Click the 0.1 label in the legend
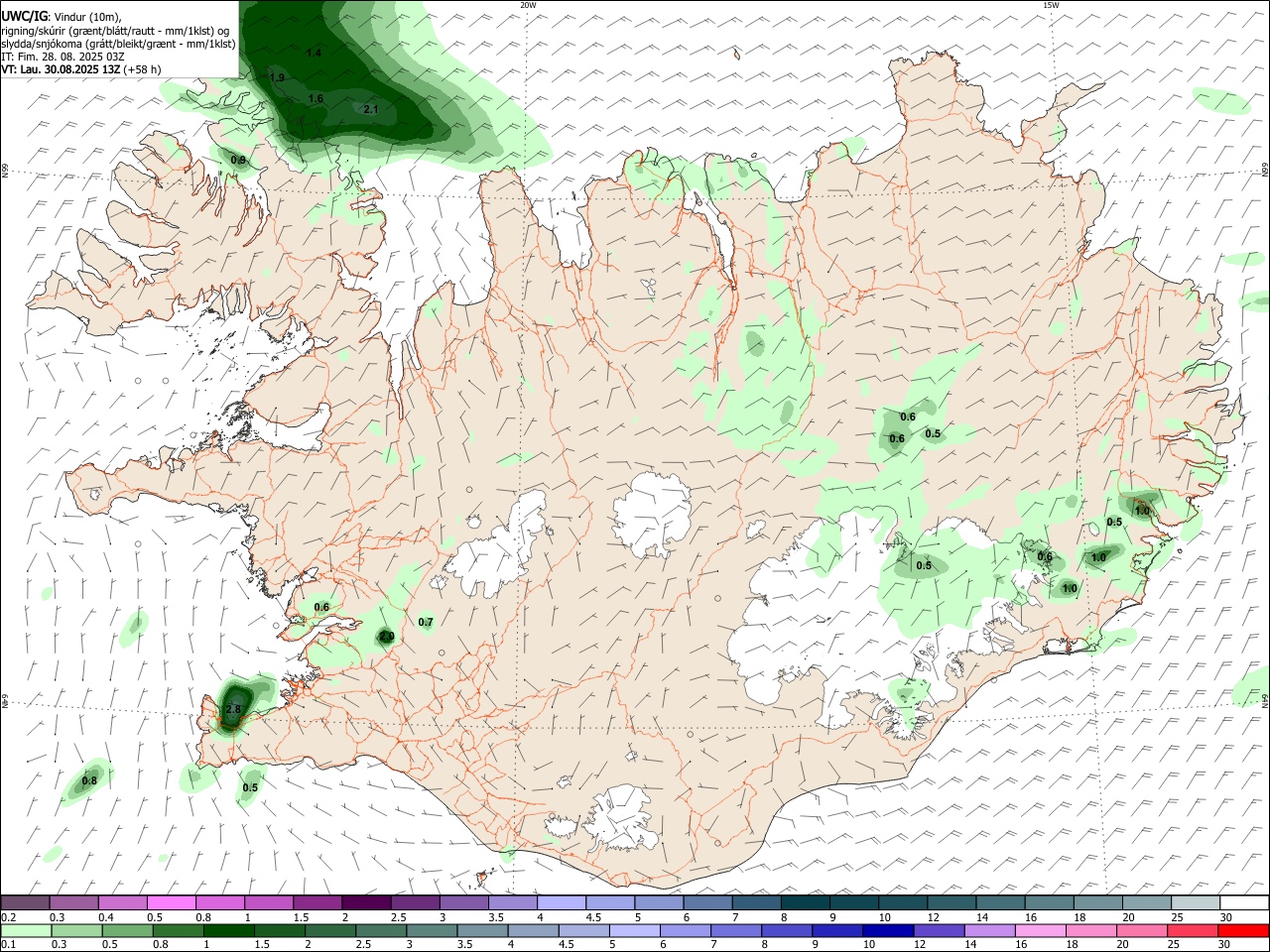 [9, 944]
